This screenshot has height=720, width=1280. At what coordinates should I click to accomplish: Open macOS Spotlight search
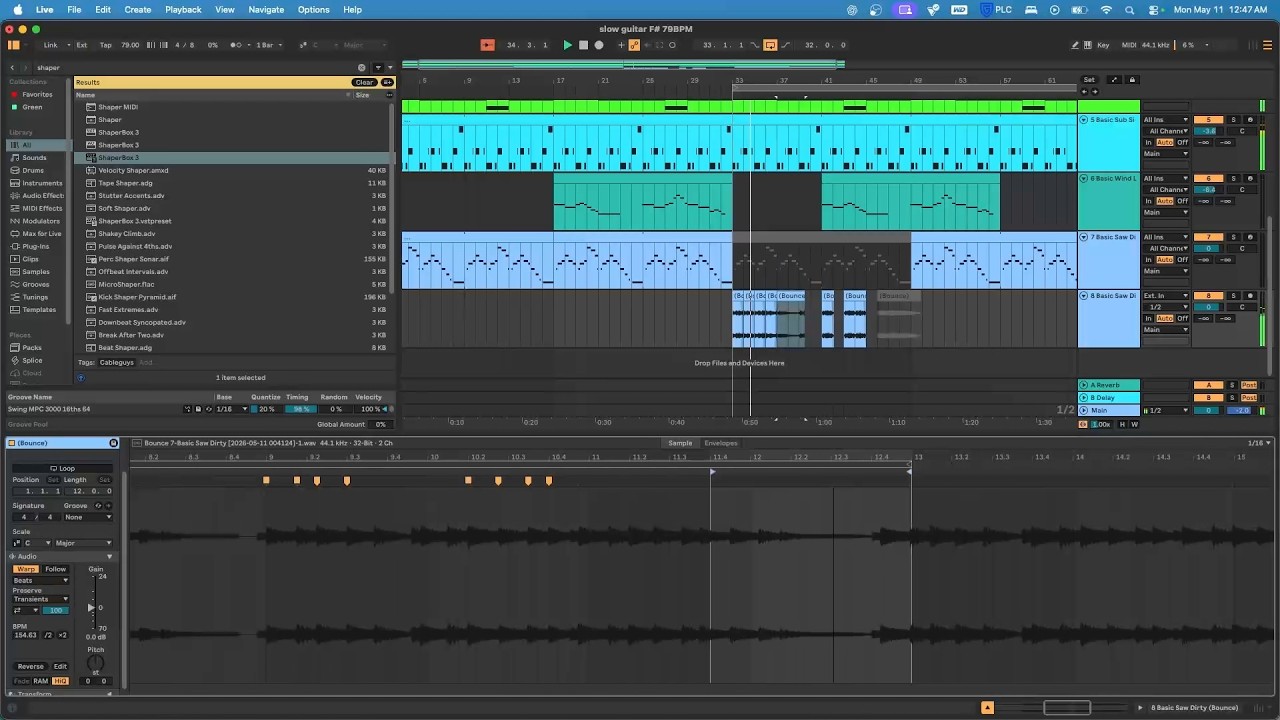coord(1129,9)
